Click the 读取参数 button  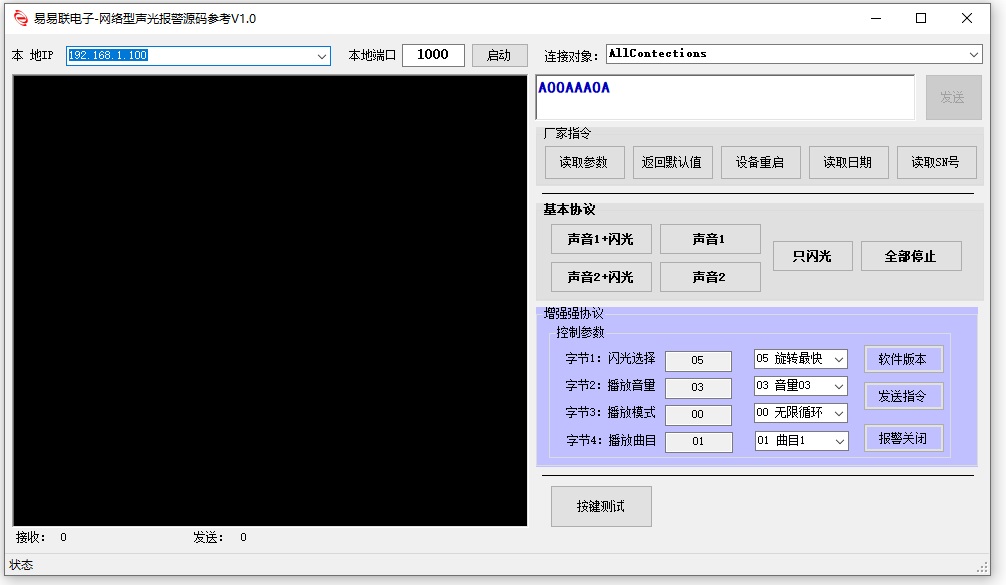pos(584,162)
